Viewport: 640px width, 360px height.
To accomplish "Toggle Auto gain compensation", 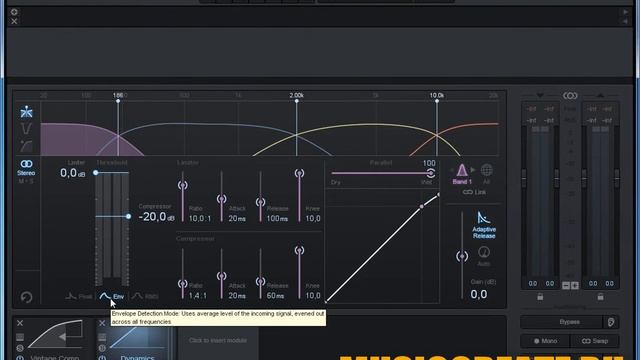I will click(x=484, y=256).
